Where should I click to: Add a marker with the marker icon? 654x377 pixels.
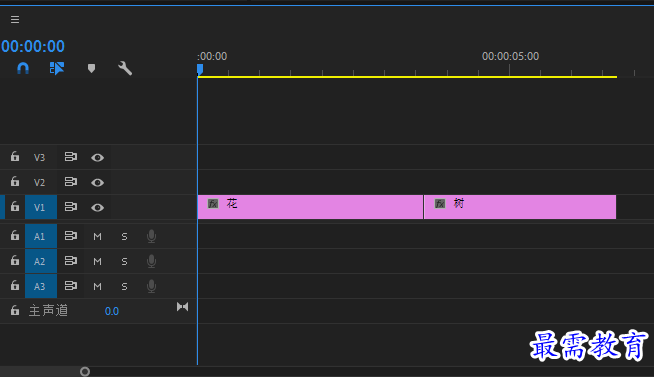91,68
